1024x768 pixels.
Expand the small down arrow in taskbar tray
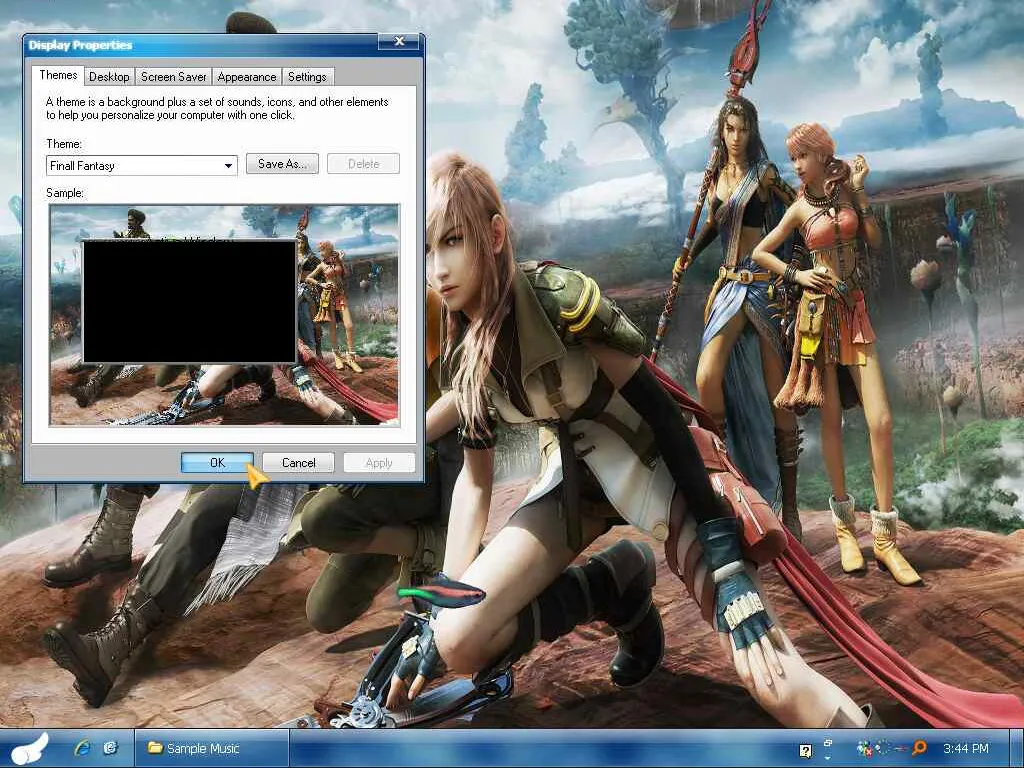coord(828,758)
